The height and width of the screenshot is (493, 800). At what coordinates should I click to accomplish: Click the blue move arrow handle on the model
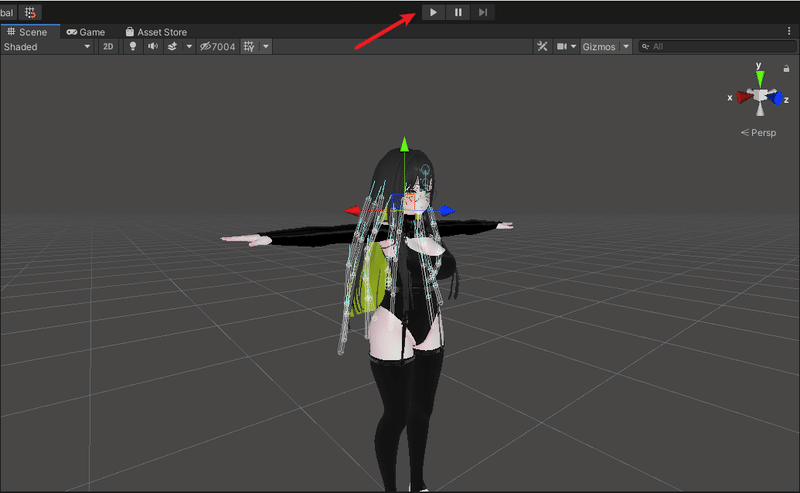click(x=447, y=210)
